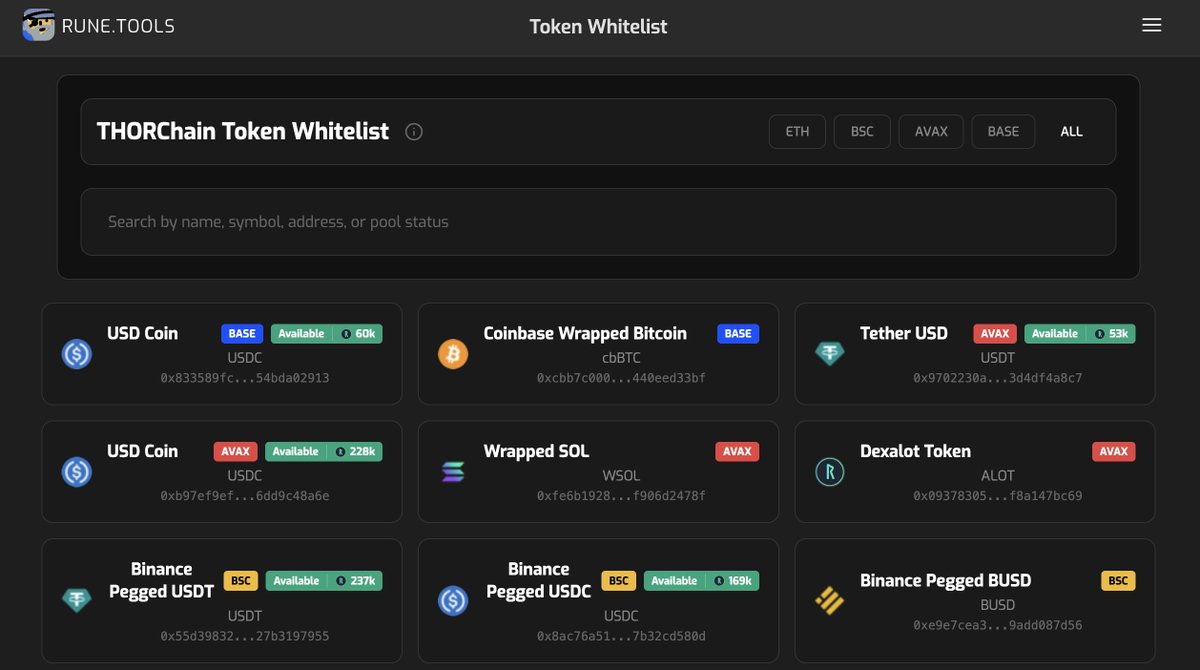
Task: Click the Available 228k pool badge
Action: coord(323,452)
